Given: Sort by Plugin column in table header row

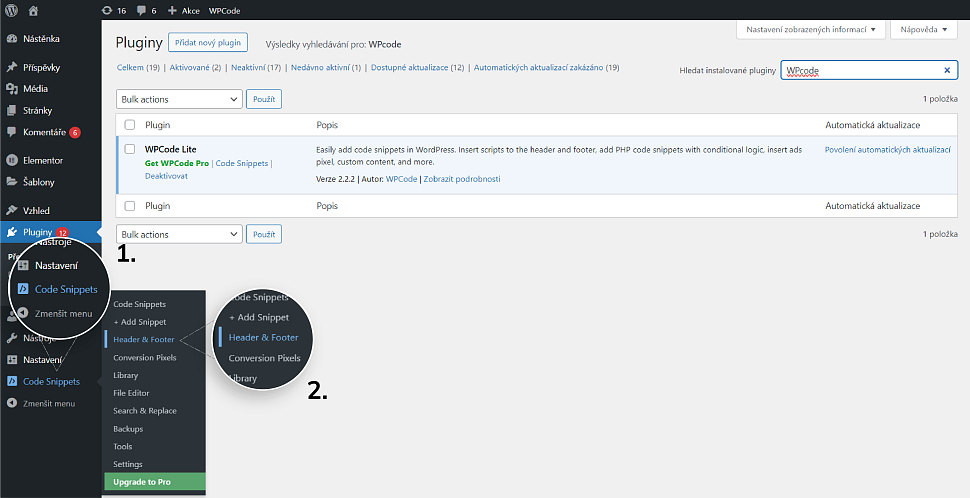Looking at the screenshot, I should point(158,125).
